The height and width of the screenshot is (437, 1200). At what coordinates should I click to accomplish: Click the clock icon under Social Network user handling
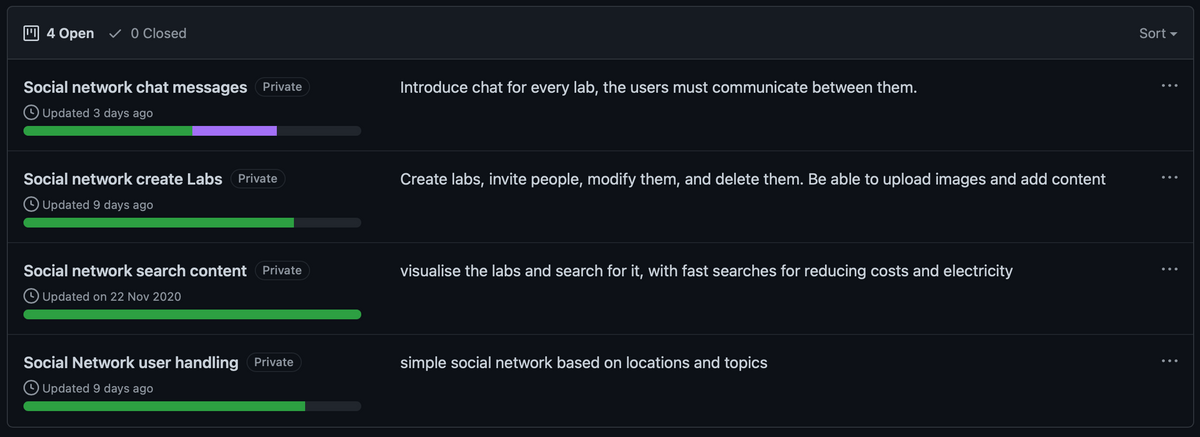coord(31,388)
